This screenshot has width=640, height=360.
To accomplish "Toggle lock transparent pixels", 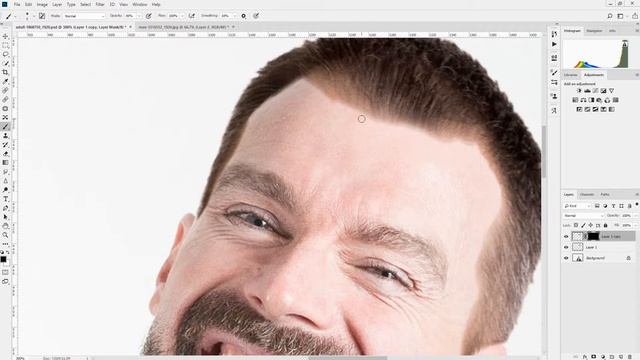I will (x=576, y=225).
